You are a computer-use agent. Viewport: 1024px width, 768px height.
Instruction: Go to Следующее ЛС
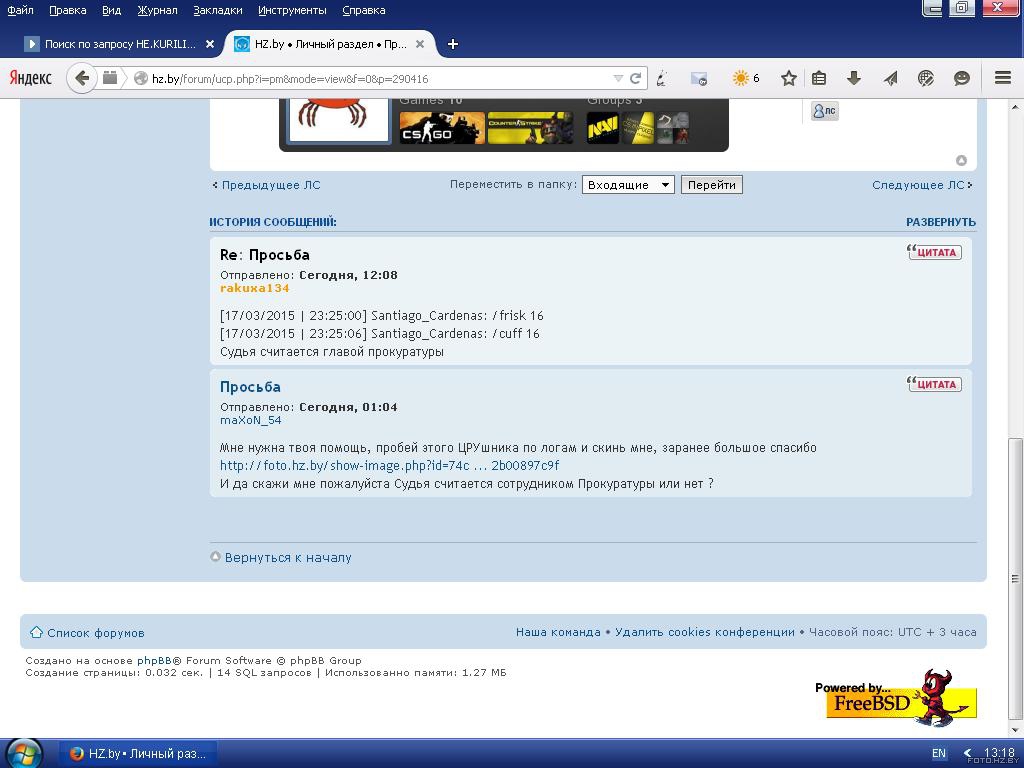click(918, 185)
